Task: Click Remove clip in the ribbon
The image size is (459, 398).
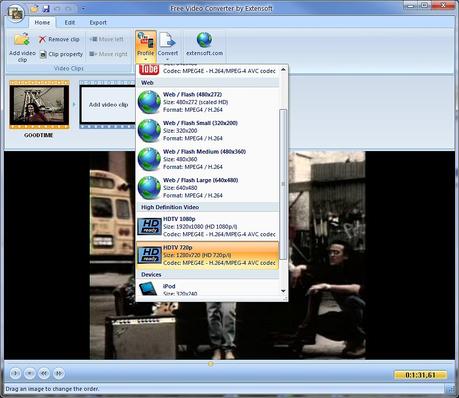Action: (59, 39)
